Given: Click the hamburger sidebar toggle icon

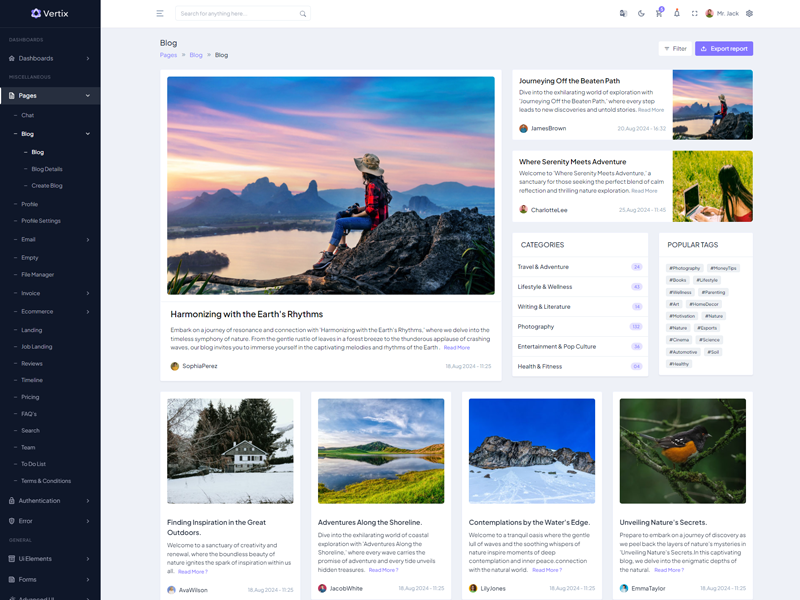Looking at the screenshot, I should click(x=160, y=13).
